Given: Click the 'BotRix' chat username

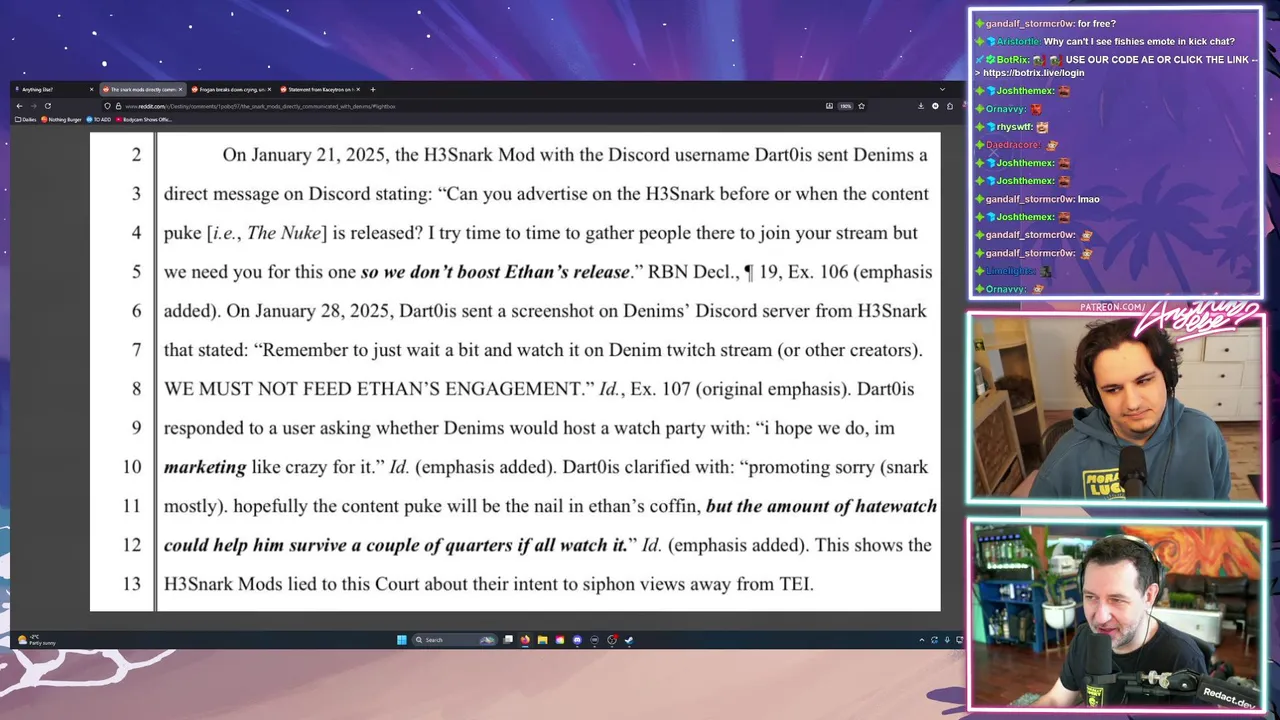Looking at the screenshot, I should click(x=1013, y=59).
